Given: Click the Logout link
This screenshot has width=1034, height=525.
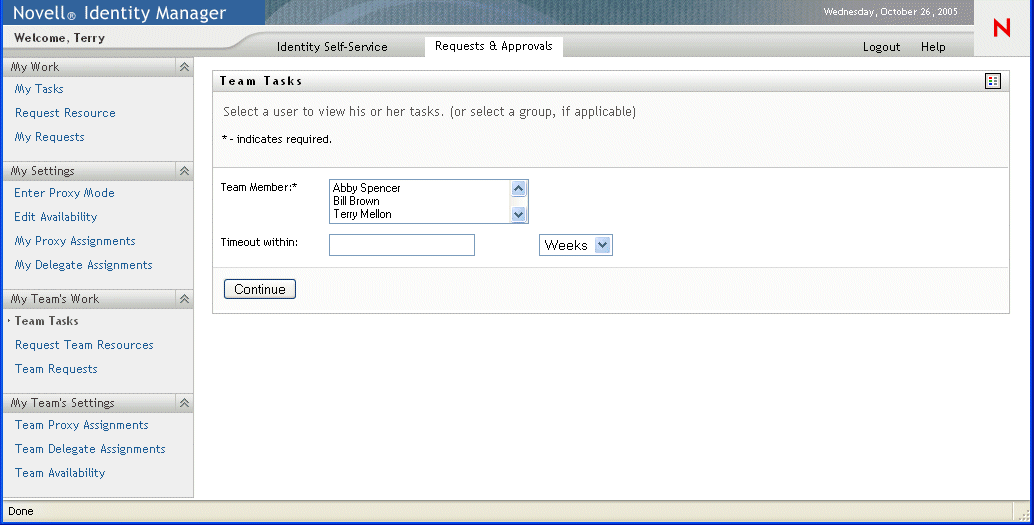Looking at the screenshot, I should (881, 47).
